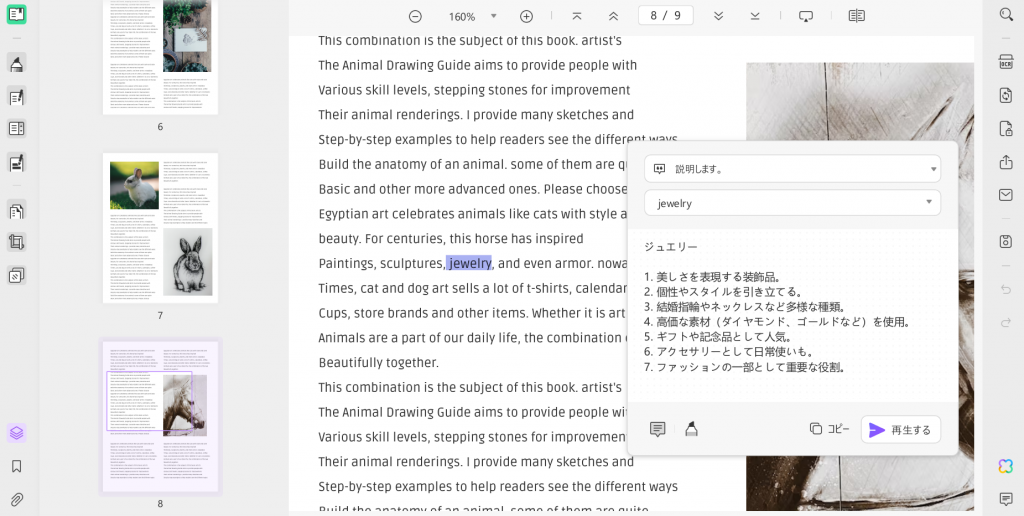The width and height of the screenshot is (1024, 516).
Task: Start slideshow presentation mode icon
Action: (806, 16)
